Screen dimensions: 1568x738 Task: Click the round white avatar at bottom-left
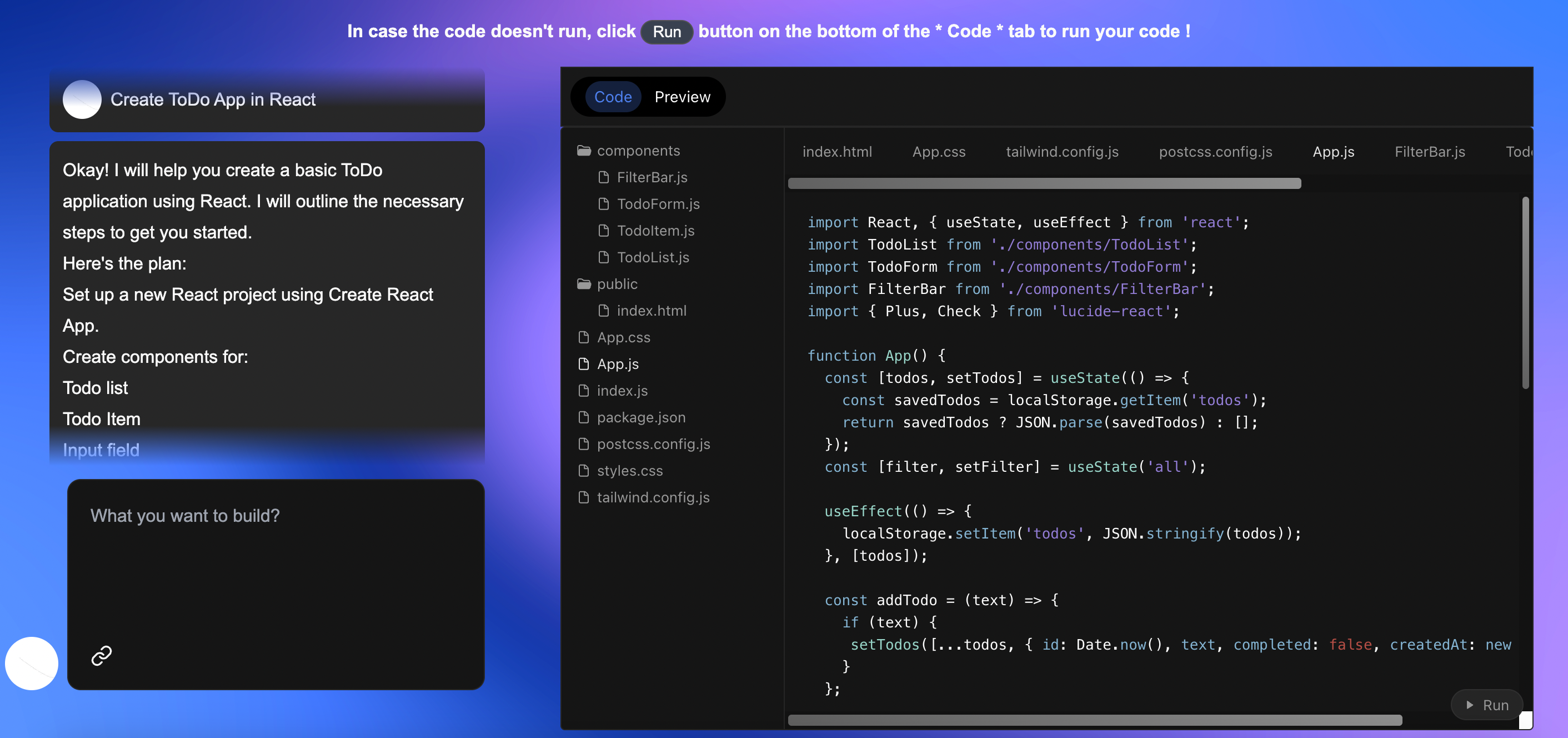[32, 663]
